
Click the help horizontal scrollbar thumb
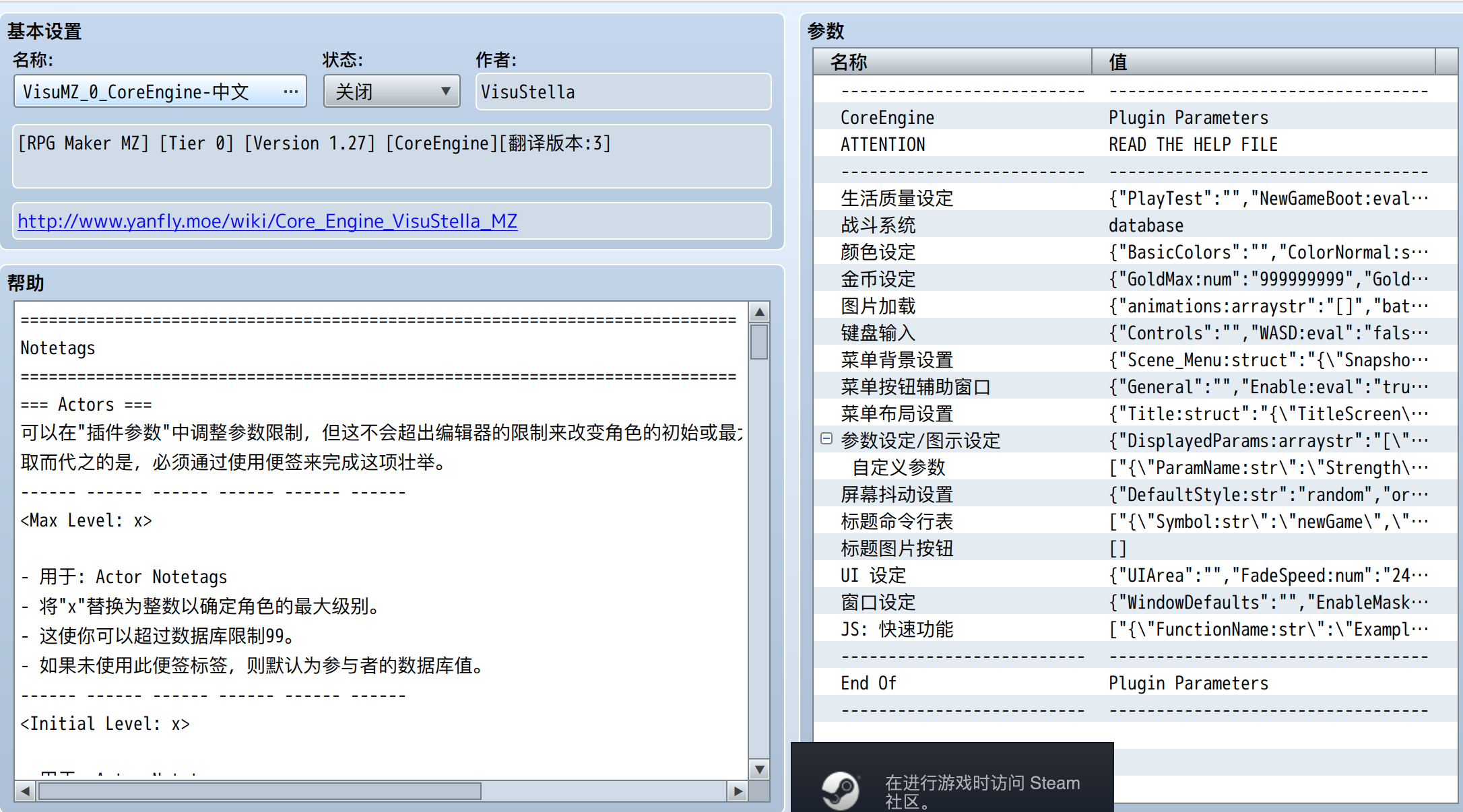click(x=260, y=791)
